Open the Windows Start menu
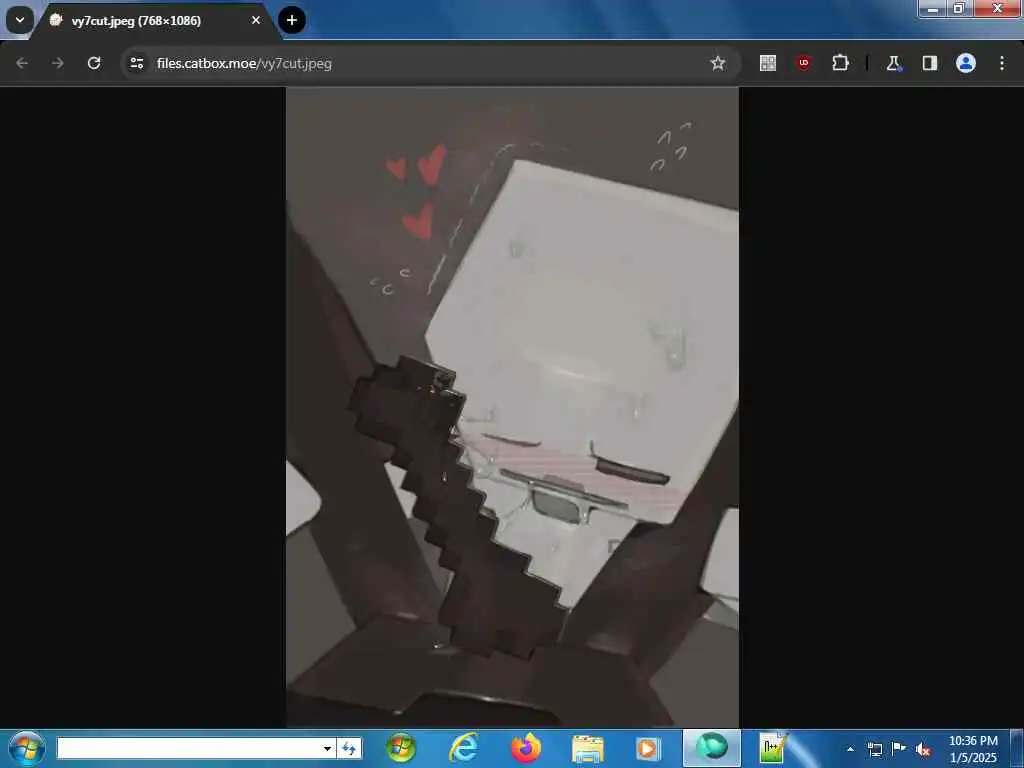The image size is (1024, 768). point(27,748)
